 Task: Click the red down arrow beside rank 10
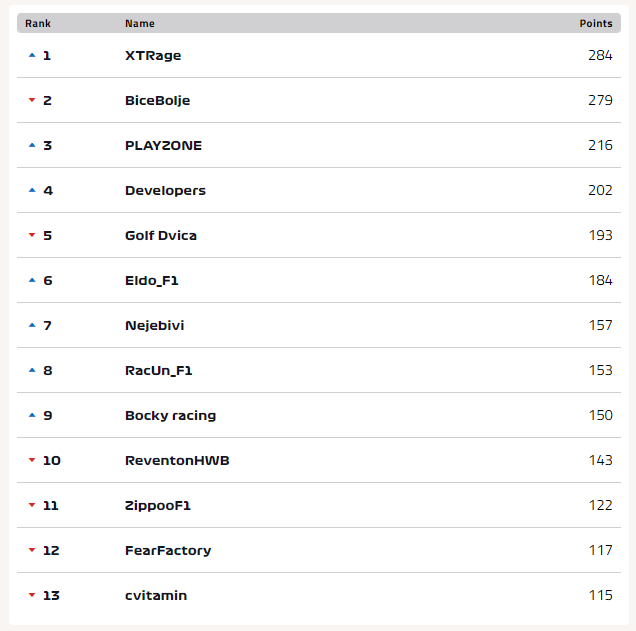point(32,460)
